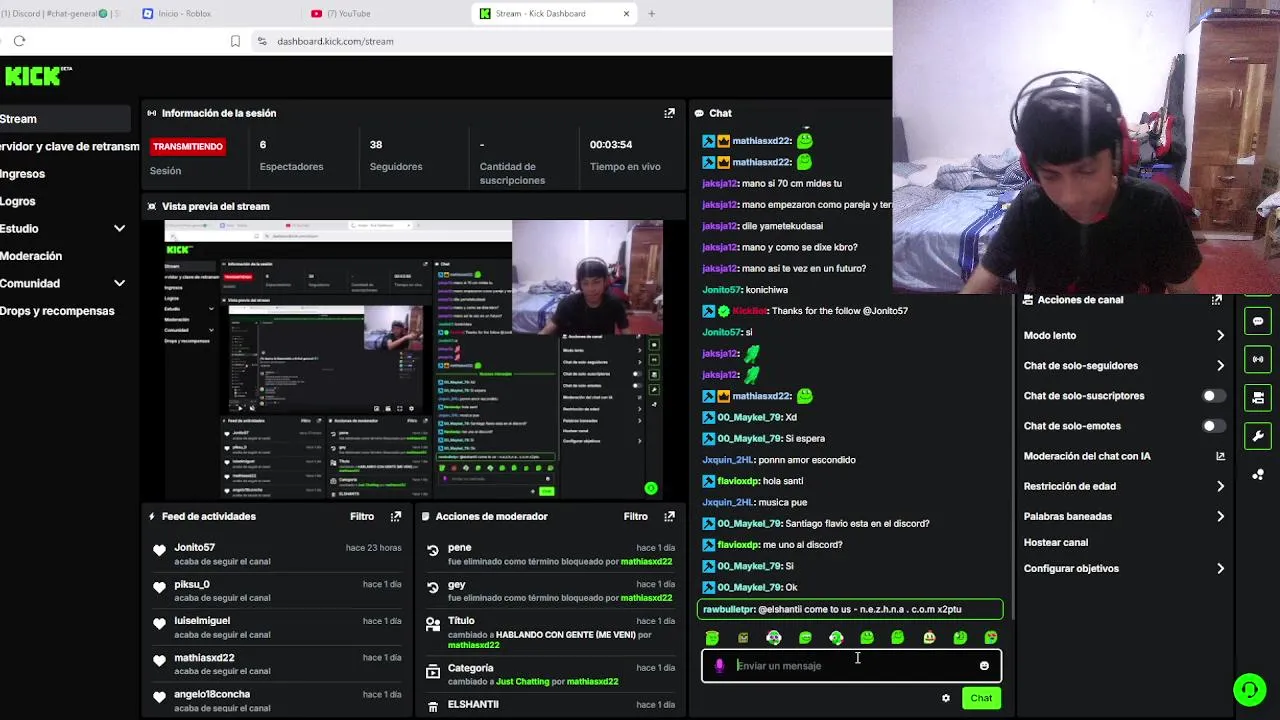Click the purple microphone icon in message box

pos(719,666)
